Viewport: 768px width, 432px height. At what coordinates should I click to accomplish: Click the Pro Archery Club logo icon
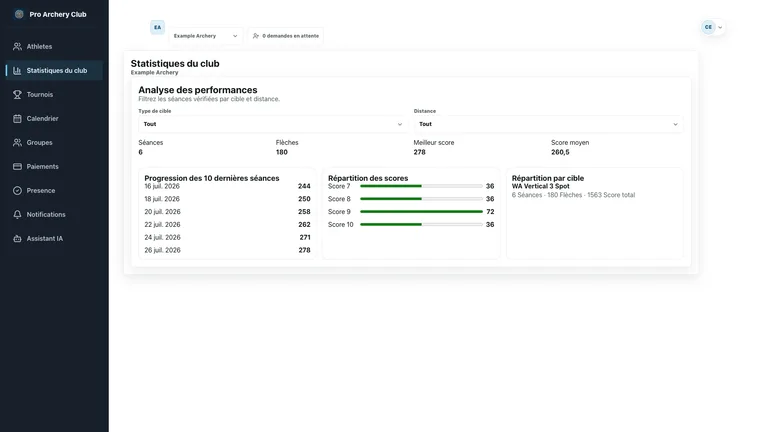point(19,14)
